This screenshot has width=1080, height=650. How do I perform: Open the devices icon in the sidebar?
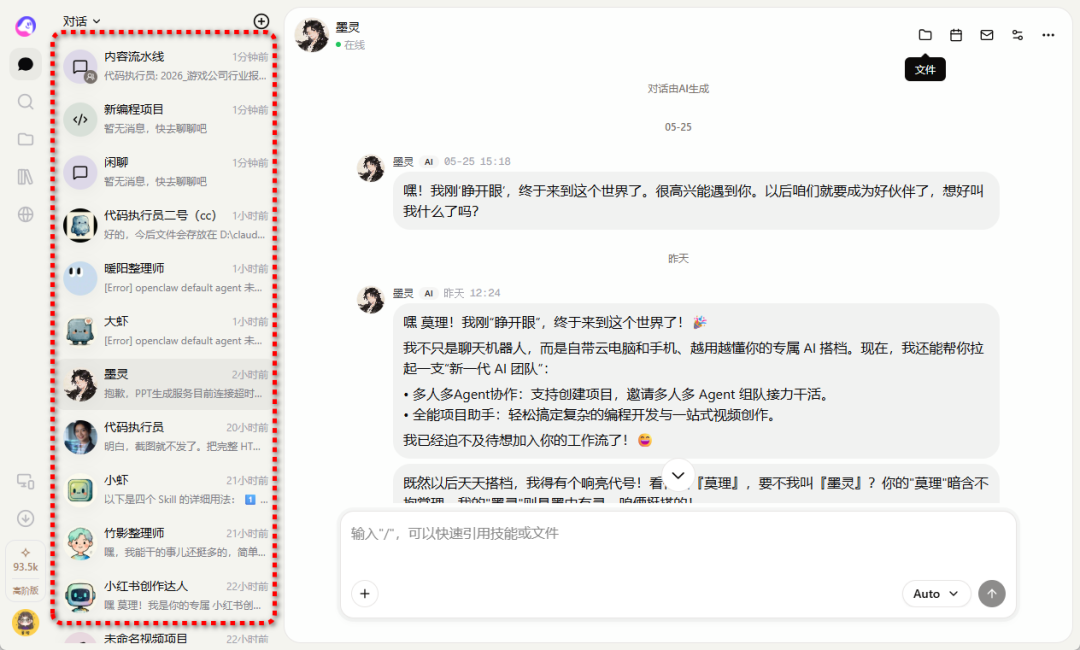pos(25,481)
